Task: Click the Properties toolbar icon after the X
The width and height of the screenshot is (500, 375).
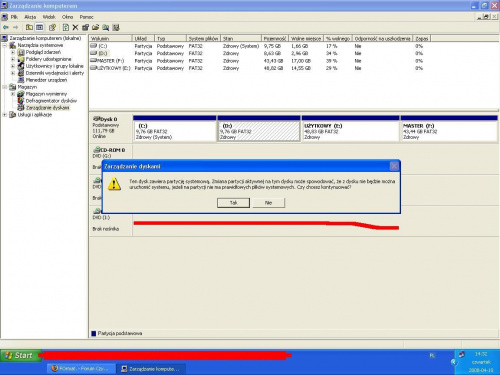Action: 86,27
